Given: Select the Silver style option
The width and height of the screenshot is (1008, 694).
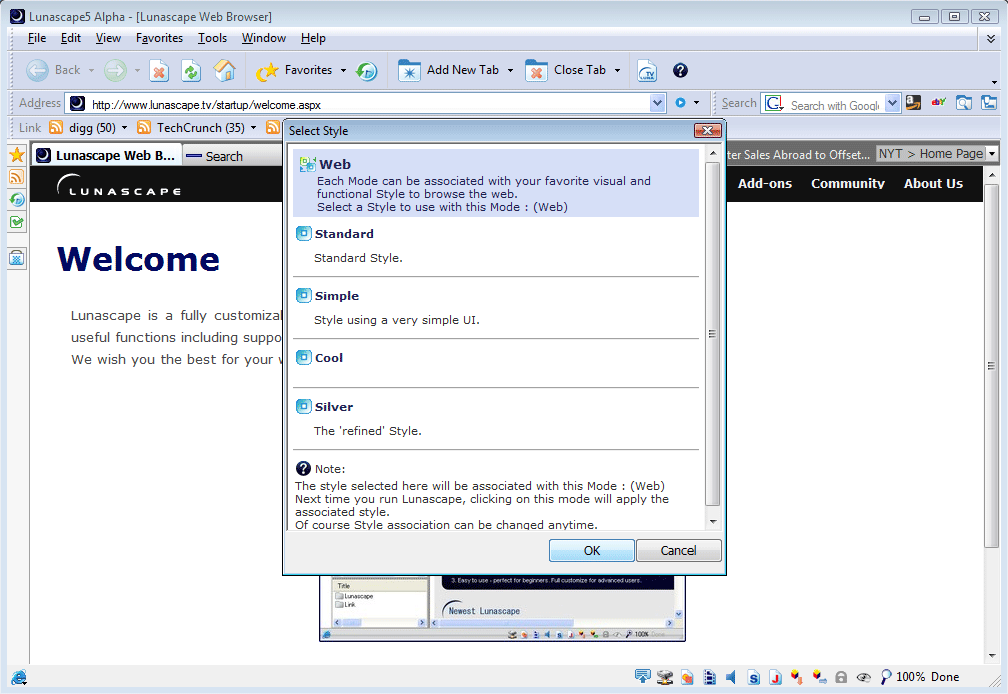Looking at the screenshot, I should tap(334, 407).
